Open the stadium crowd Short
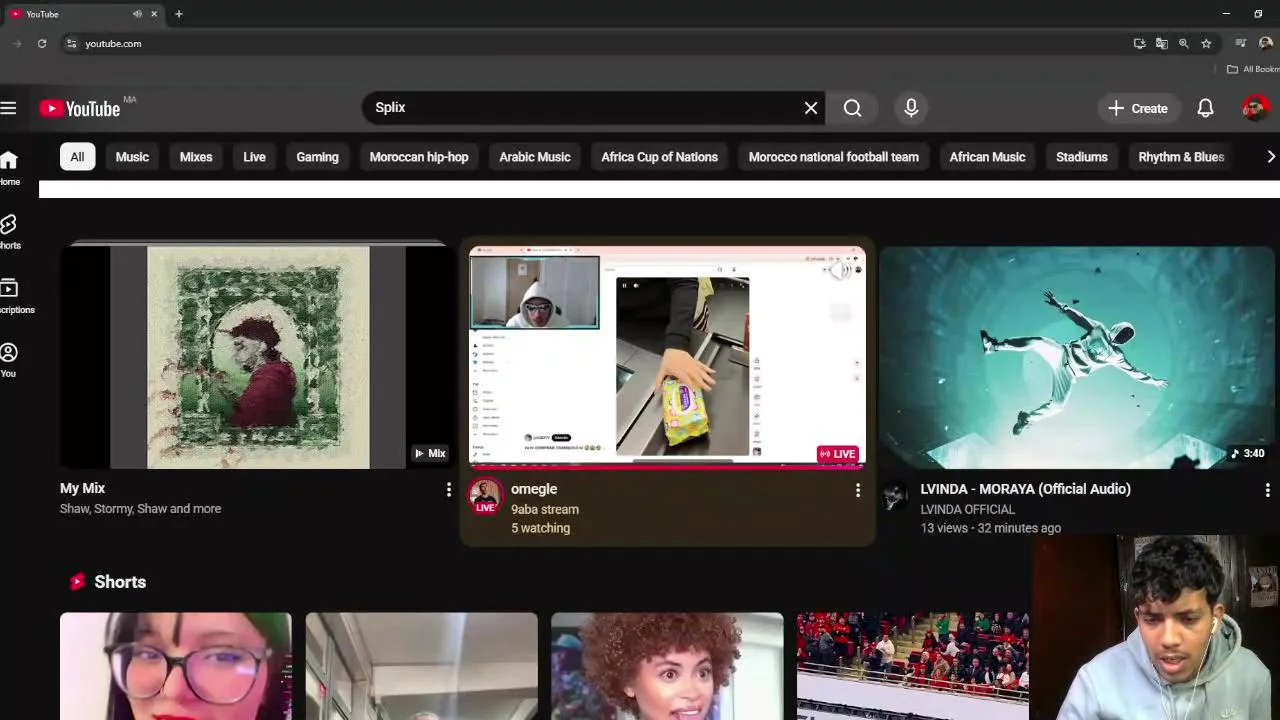The width and height of the screenshot is (1280, 720). 913,666
